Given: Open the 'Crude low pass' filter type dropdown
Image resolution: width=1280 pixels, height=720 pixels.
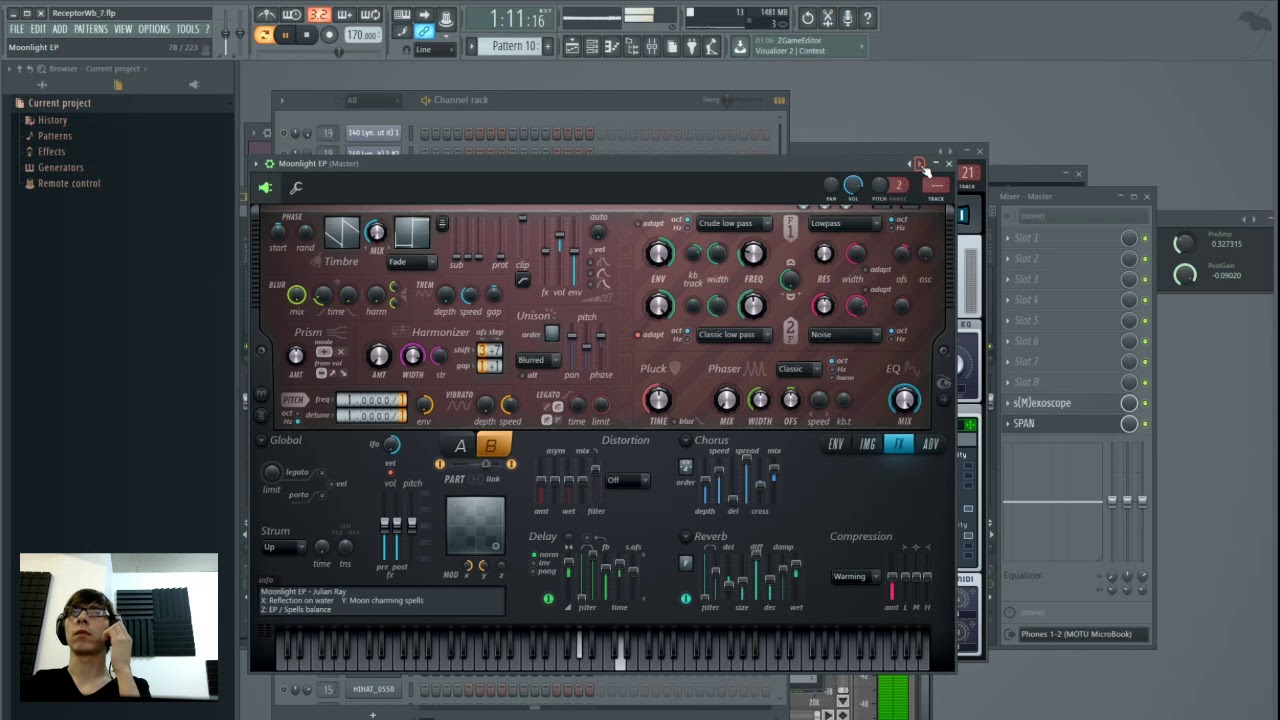Looking at the screenshot, I should (x=733, y=223).
